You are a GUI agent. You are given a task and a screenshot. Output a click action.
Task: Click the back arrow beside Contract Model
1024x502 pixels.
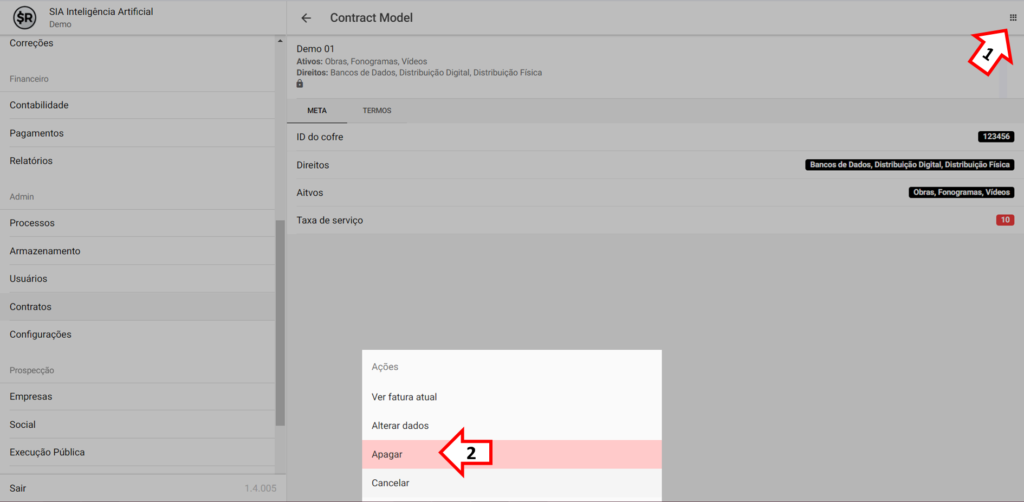[306, 18]
